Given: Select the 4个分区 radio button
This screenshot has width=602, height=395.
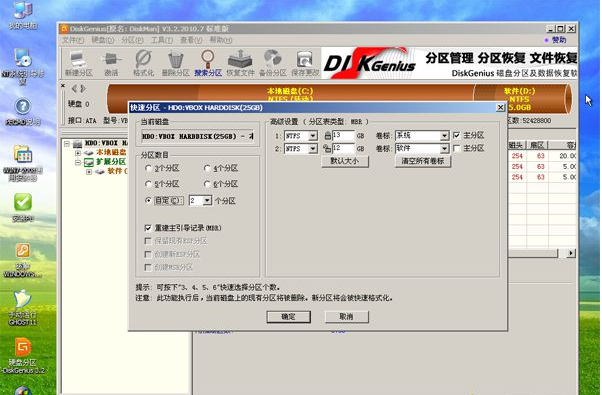Looking at the screenshot, I should [x=207, y=168].
